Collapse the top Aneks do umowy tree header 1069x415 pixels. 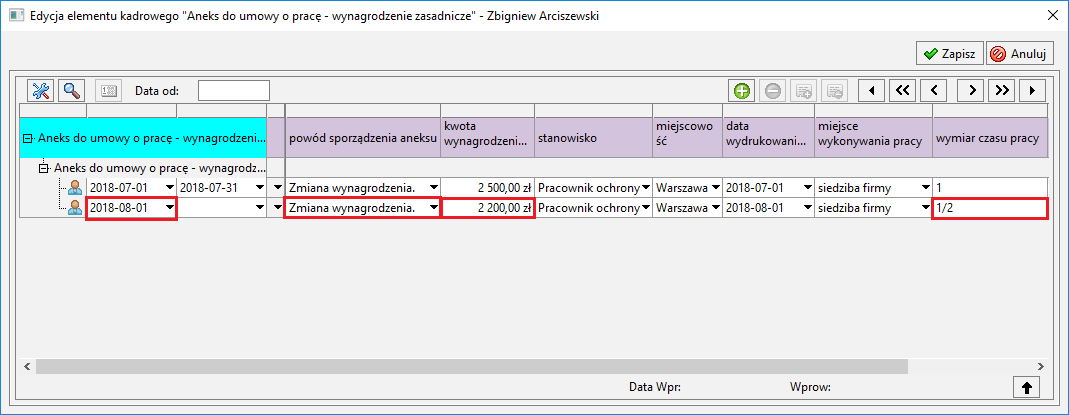pos(29,138)
